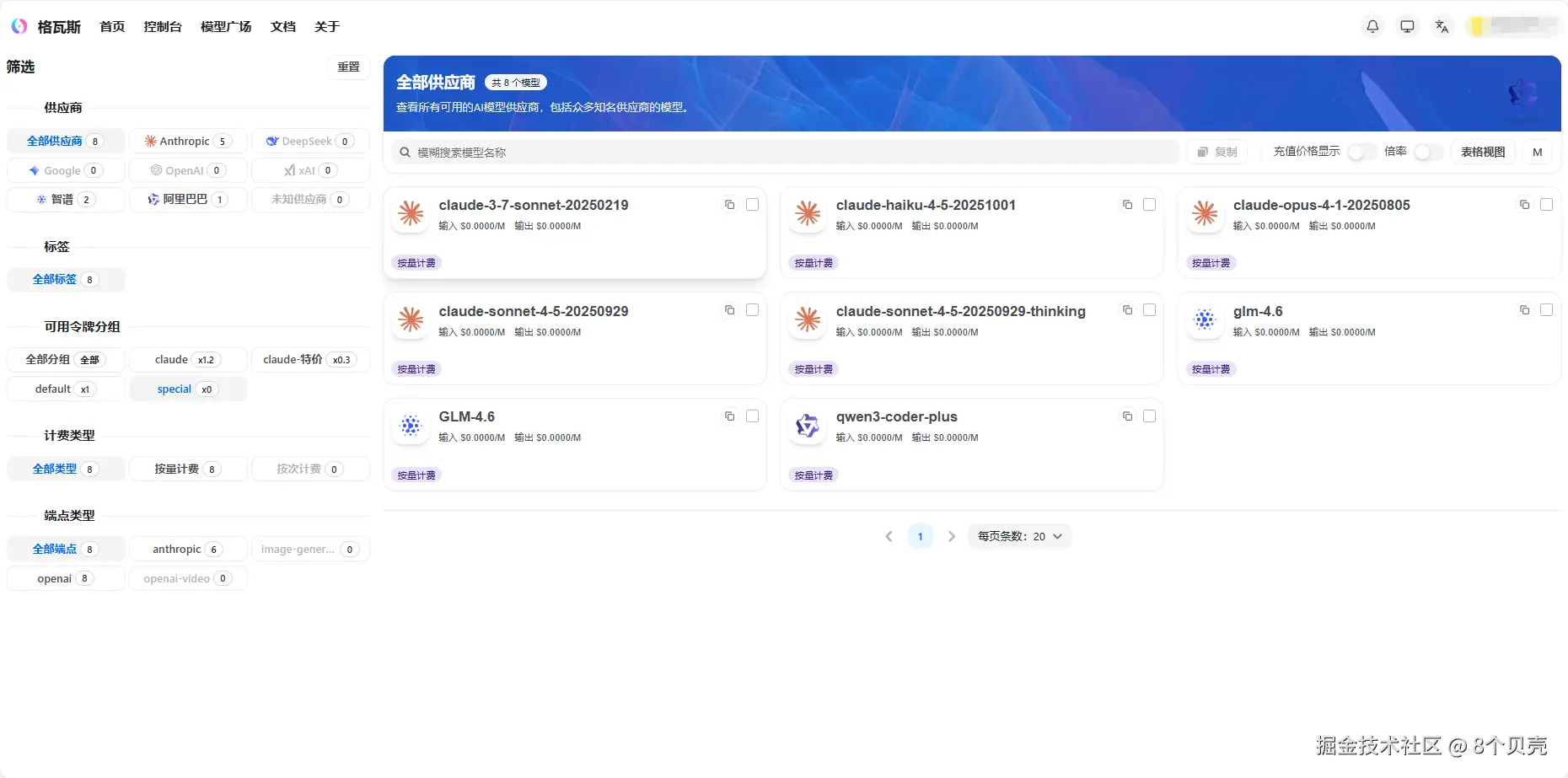1568x778 pixels.
Task: Filter by Anthropic vendor
Action: [x=188, y=141]
